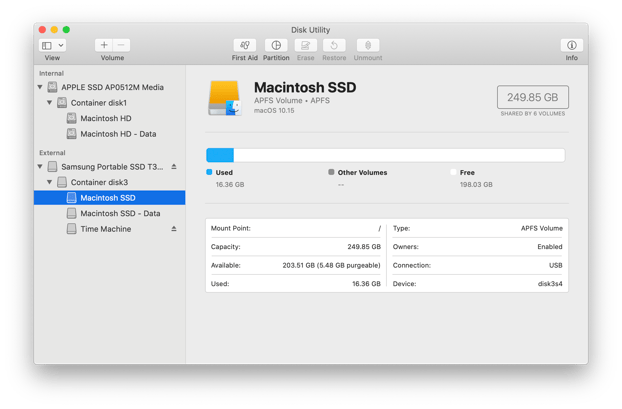Click the blue used-space bar segment
Image resolution: width=622 pixels, height=409 pixels.
coord(220,155)
